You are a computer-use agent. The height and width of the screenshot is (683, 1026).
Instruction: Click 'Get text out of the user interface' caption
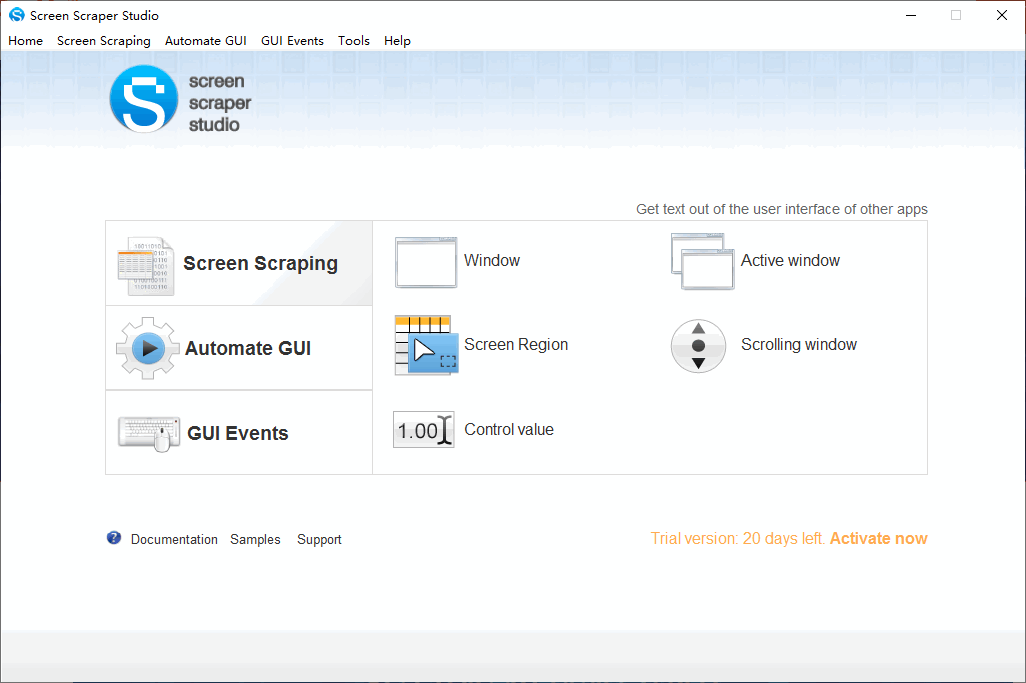point(782,209)
